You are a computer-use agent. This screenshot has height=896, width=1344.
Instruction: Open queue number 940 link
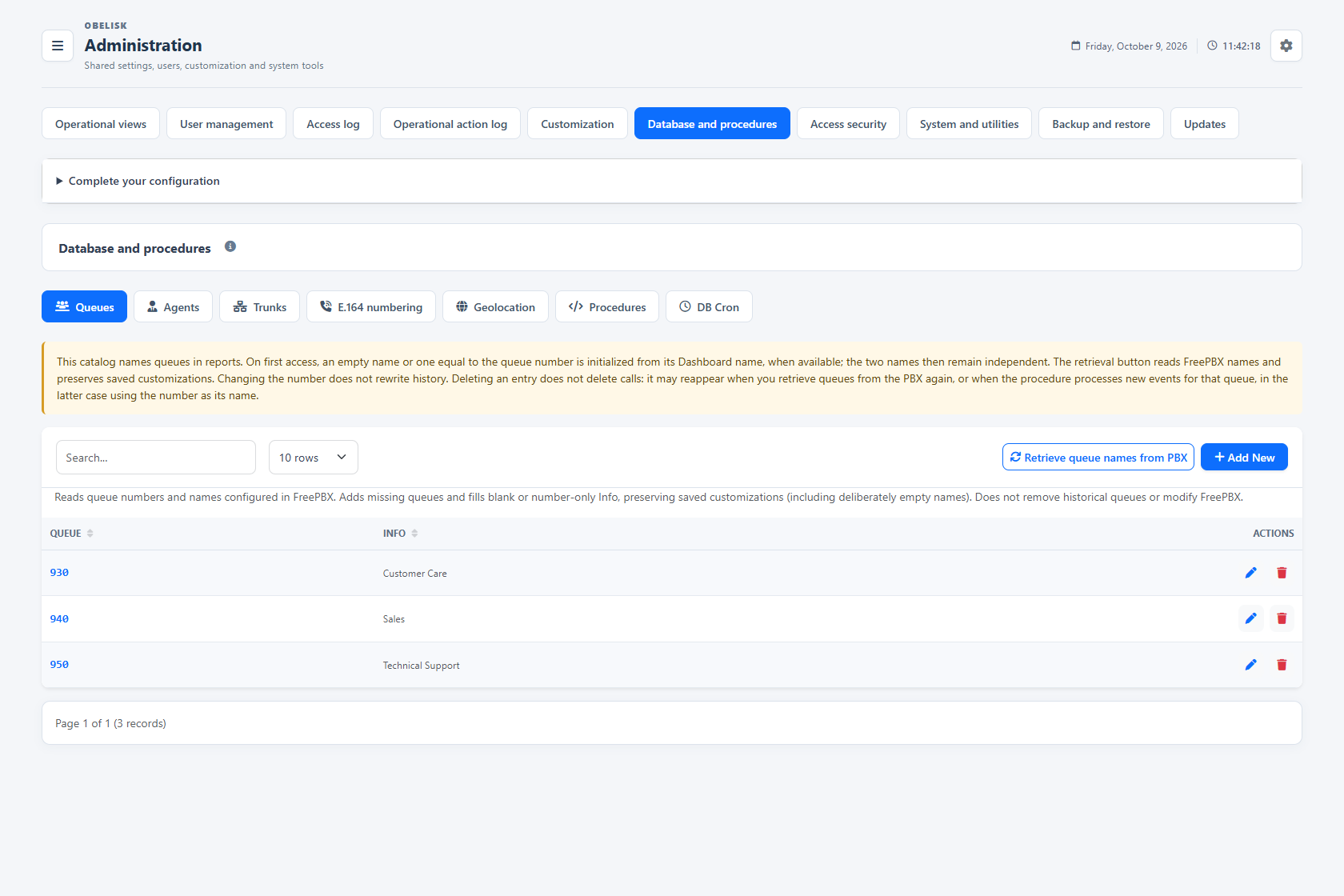pyautogui.click(x=59, y=619)
